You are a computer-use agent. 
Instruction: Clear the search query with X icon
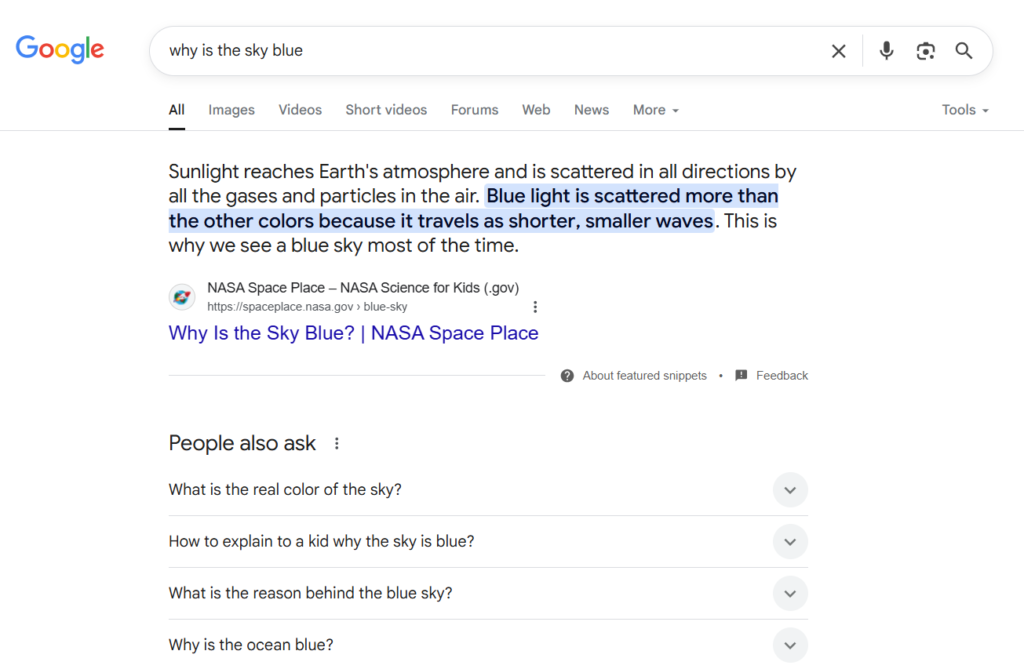click(x=838, y=51)
